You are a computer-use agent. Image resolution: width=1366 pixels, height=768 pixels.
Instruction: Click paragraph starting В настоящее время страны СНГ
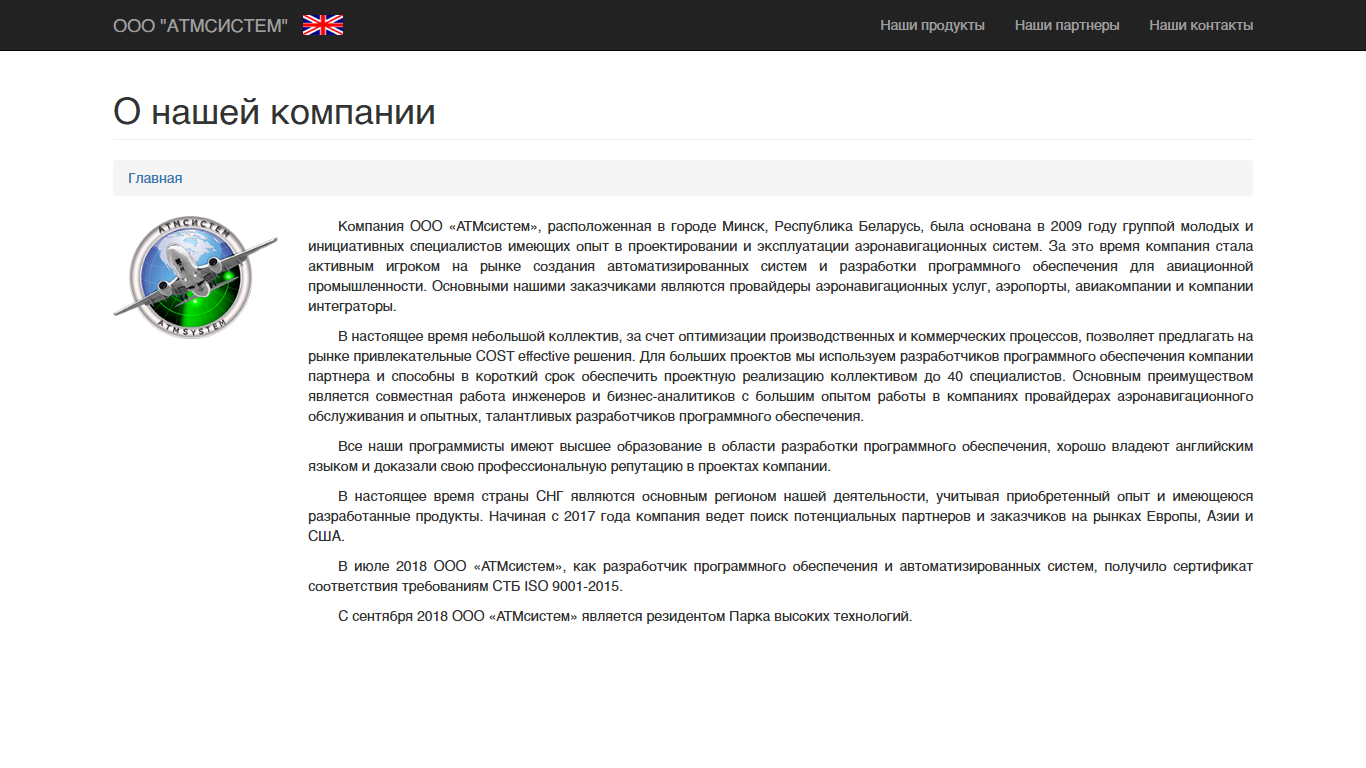point(780,516)
